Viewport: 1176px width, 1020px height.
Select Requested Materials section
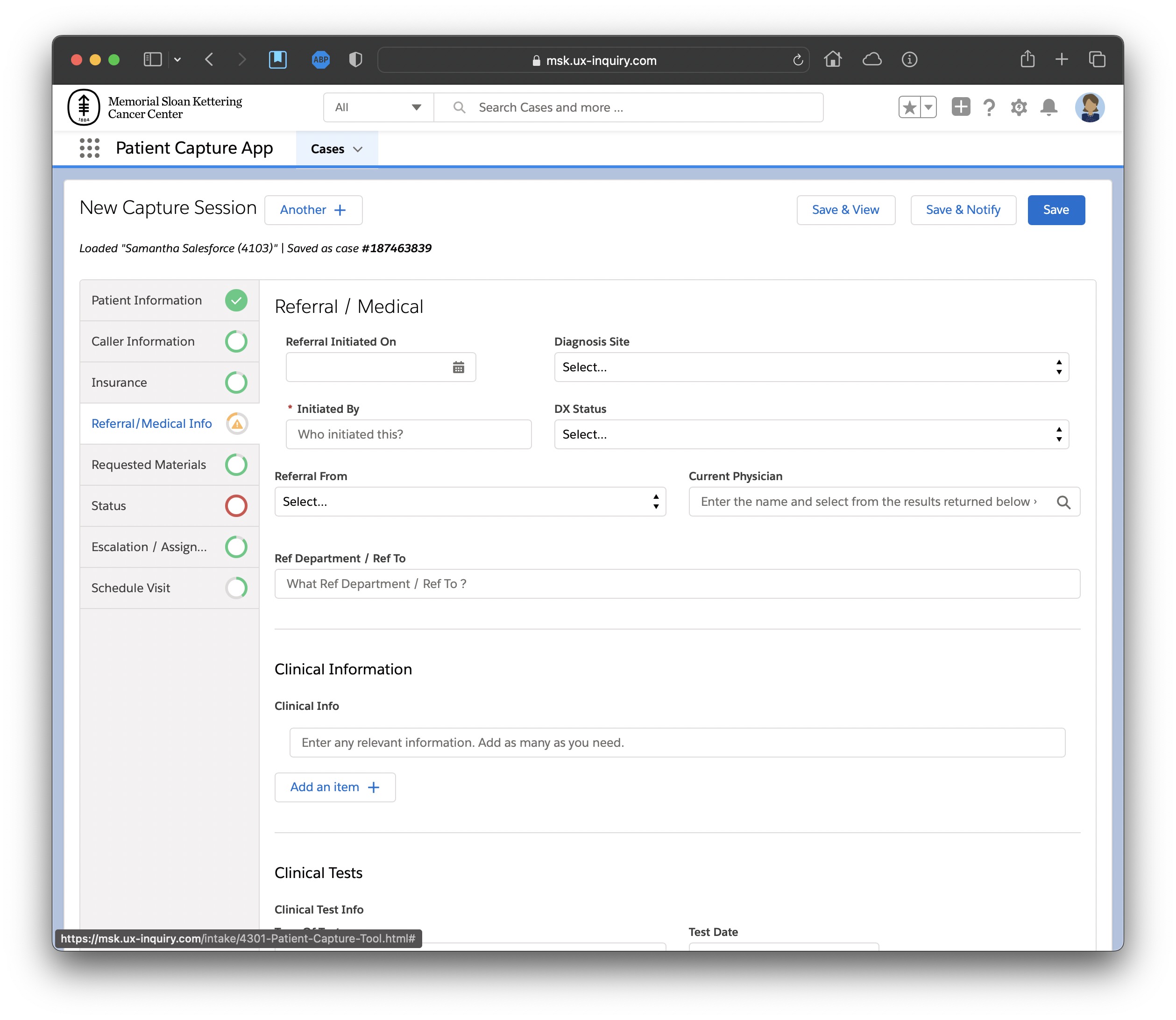coord(170,464)
